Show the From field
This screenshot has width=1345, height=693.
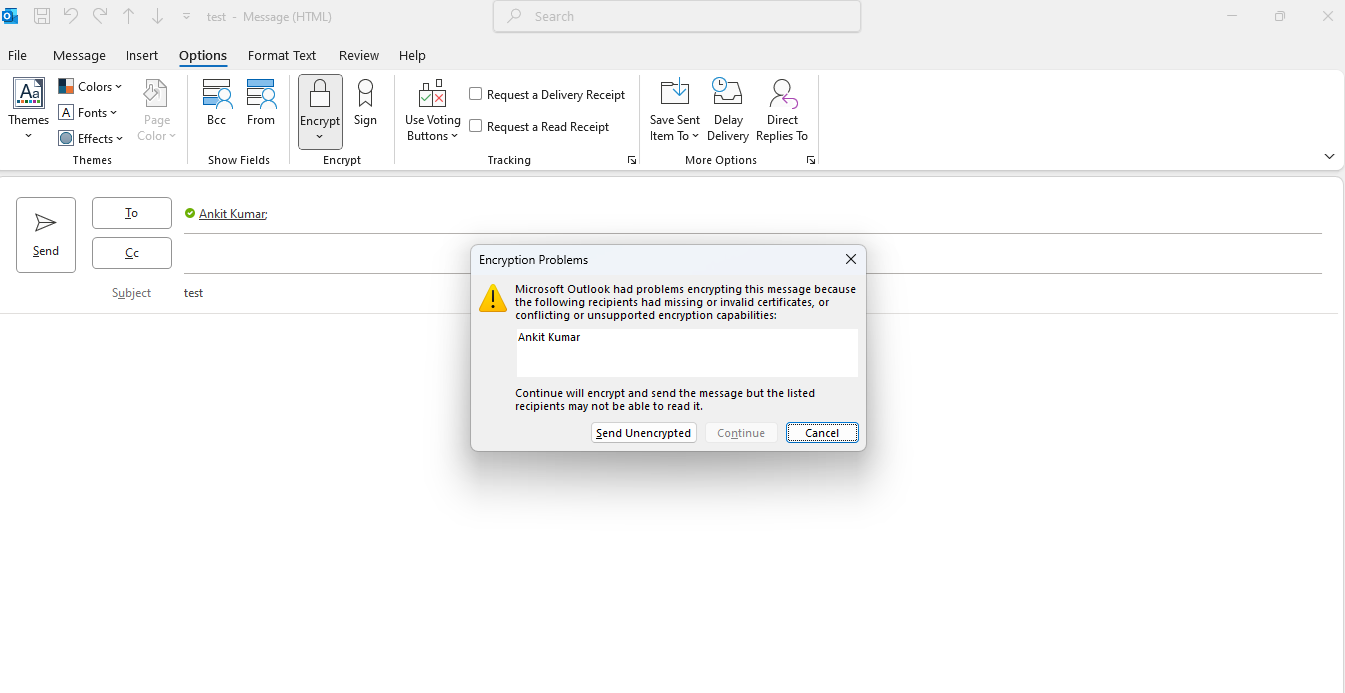point(261,103)
